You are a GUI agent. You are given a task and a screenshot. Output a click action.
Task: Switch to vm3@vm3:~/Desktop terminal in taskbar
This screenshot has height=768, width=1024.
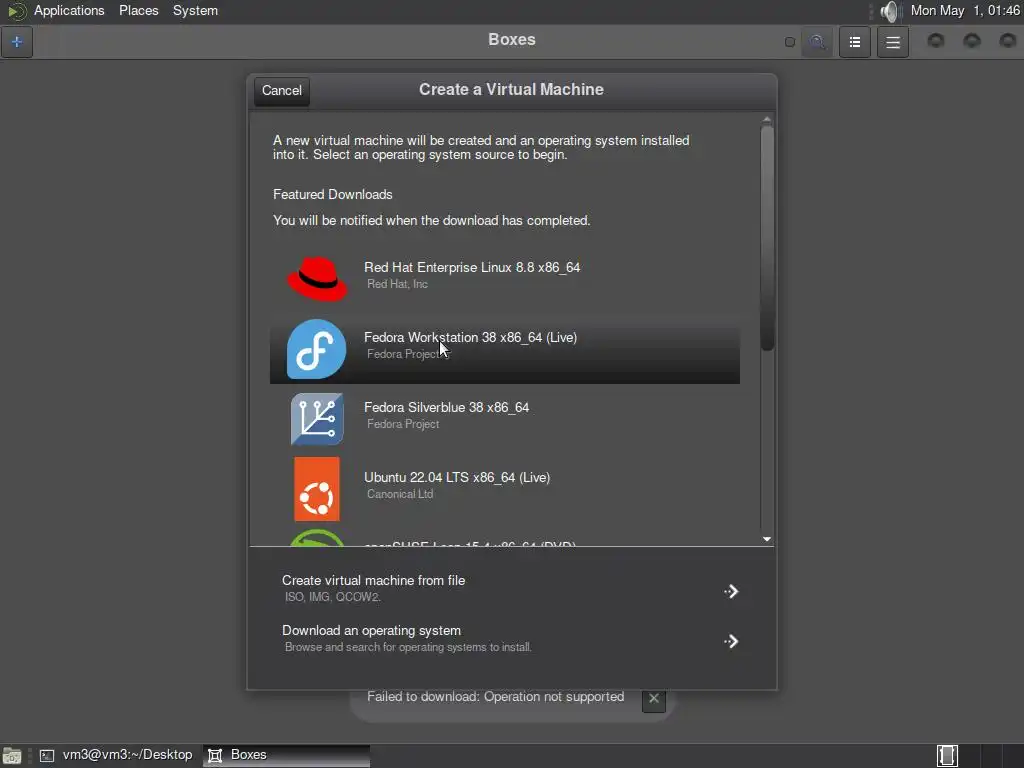click(117, 755)
